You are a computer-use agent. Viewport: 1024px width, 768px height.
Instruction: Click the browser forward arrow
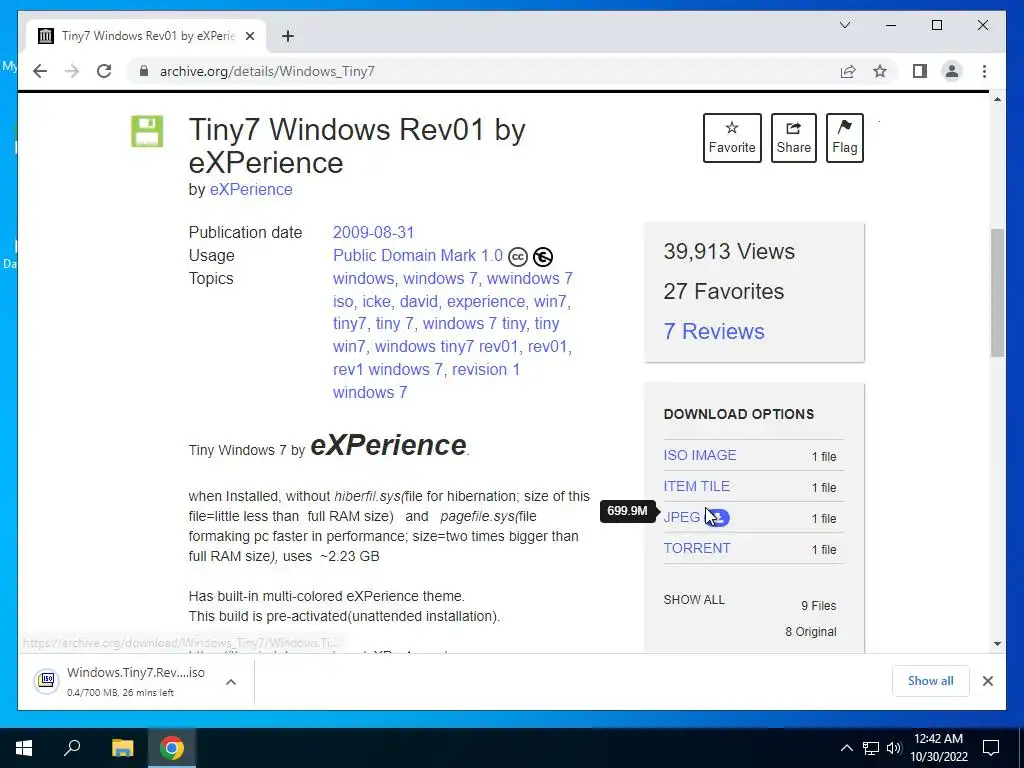72,71
